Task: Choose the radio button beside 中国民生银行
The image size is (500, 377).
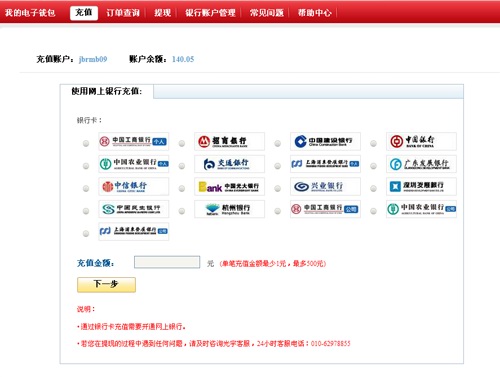Action: click(x=86, y=211)
